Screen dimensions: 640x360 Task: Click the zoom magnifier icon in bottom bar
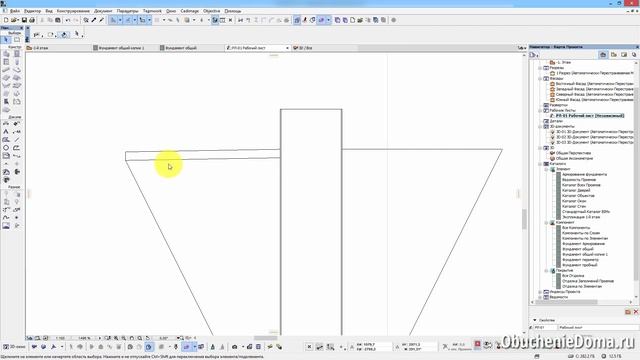(140, 338)
